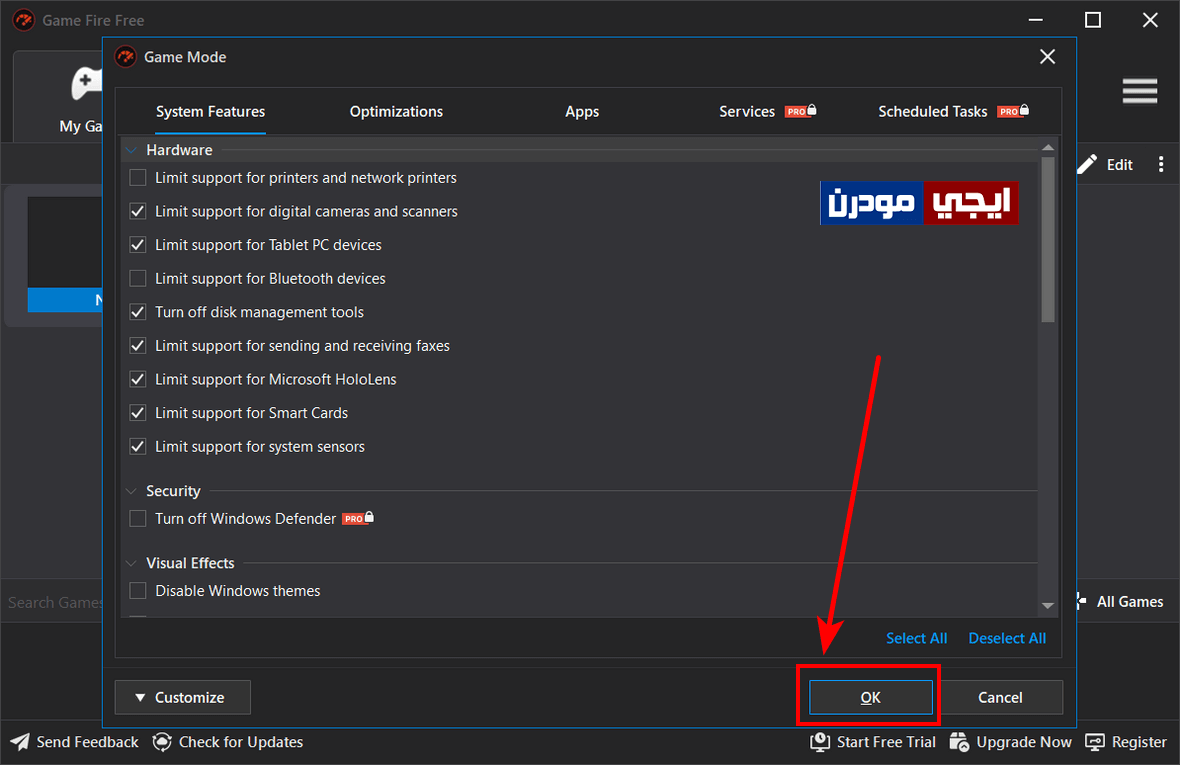
Task: Minimize the Game Fire Free window
Action: (1036, 20)
